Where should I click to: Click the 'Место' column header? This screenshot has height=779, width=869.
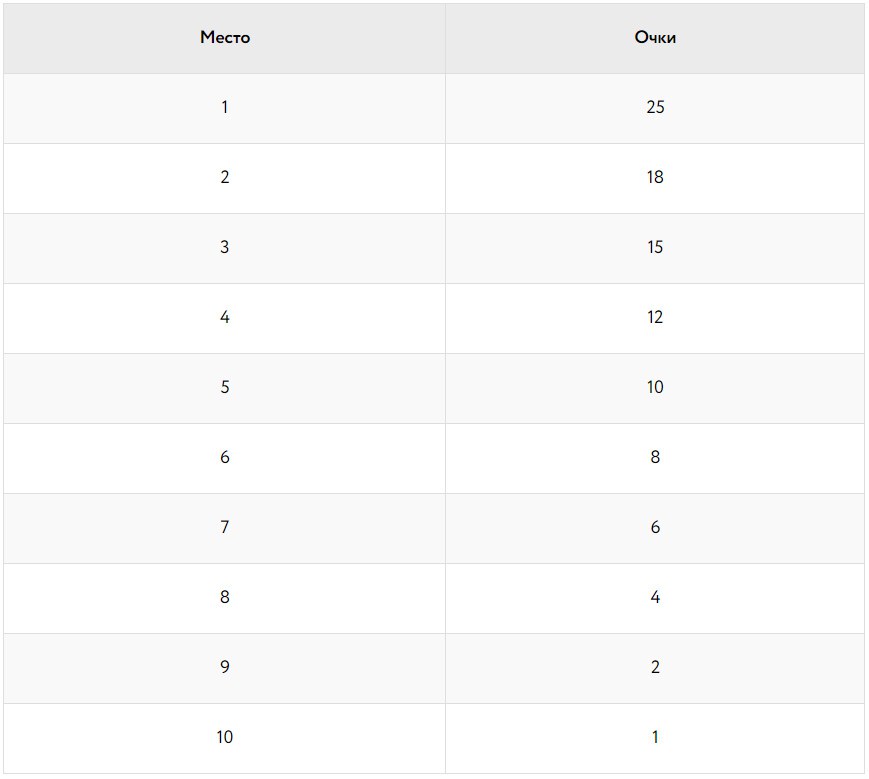pos(224,38)
